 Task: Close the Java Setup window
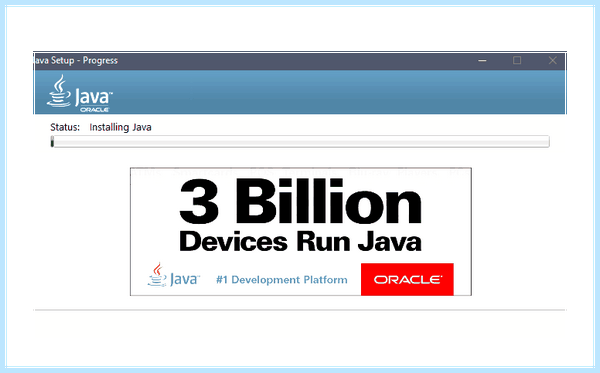[x=552, y=60]
